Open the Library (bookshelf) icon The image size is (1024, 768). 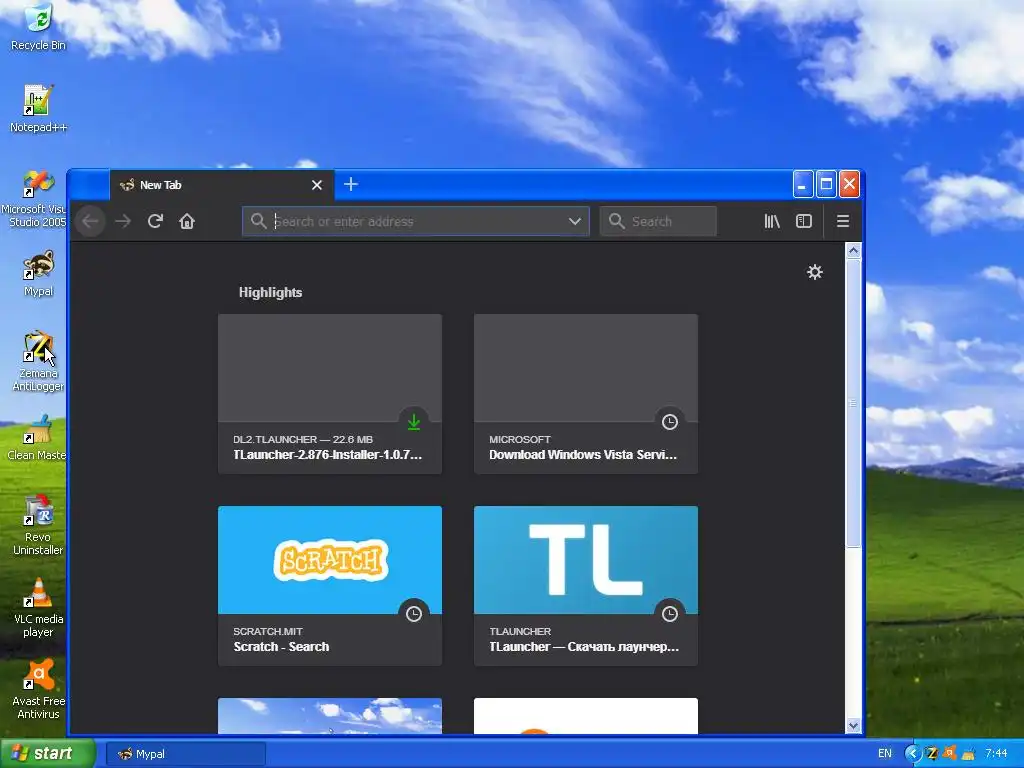point(772,221)
